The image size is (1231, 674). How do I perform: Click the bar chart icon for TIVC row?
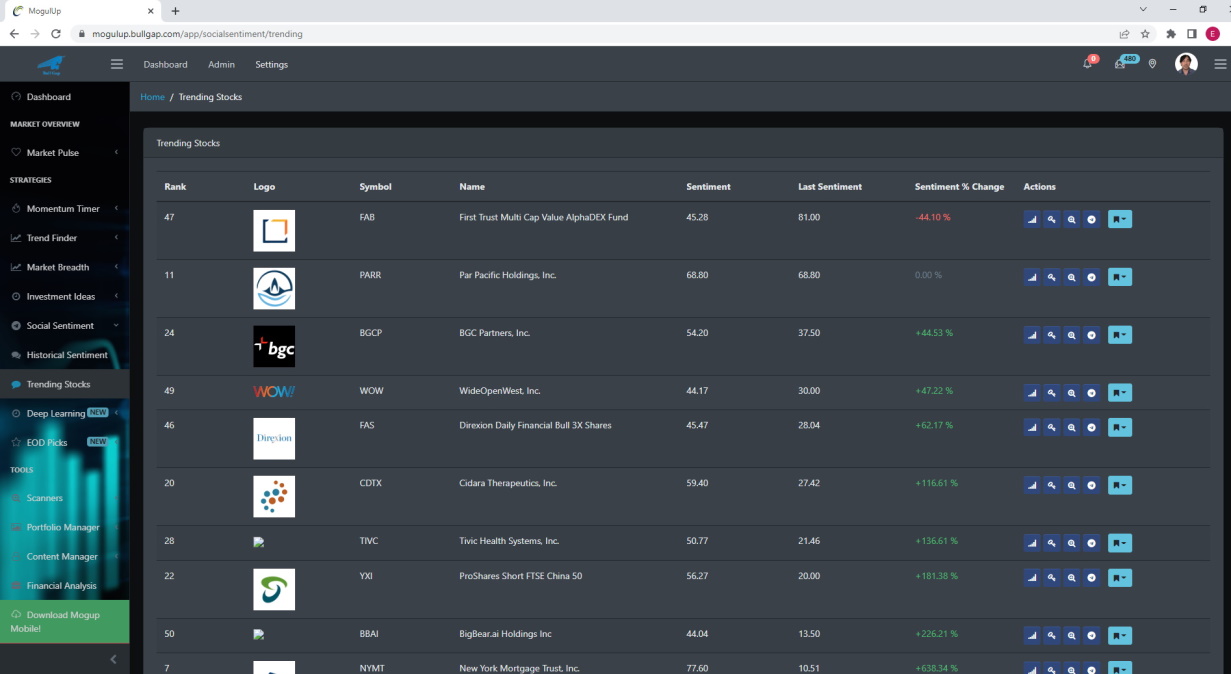pyautogui.click(x=1032, y=543)
